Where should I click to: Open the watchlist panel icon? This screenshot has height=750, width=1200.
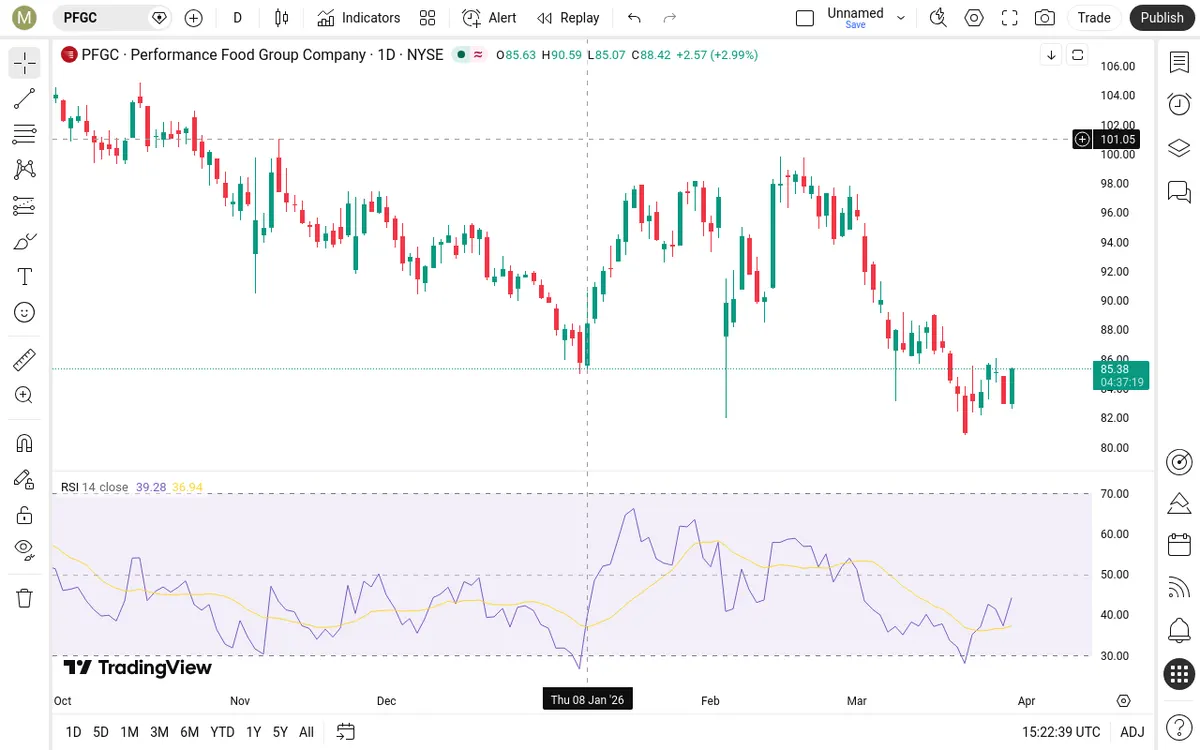1179,62
